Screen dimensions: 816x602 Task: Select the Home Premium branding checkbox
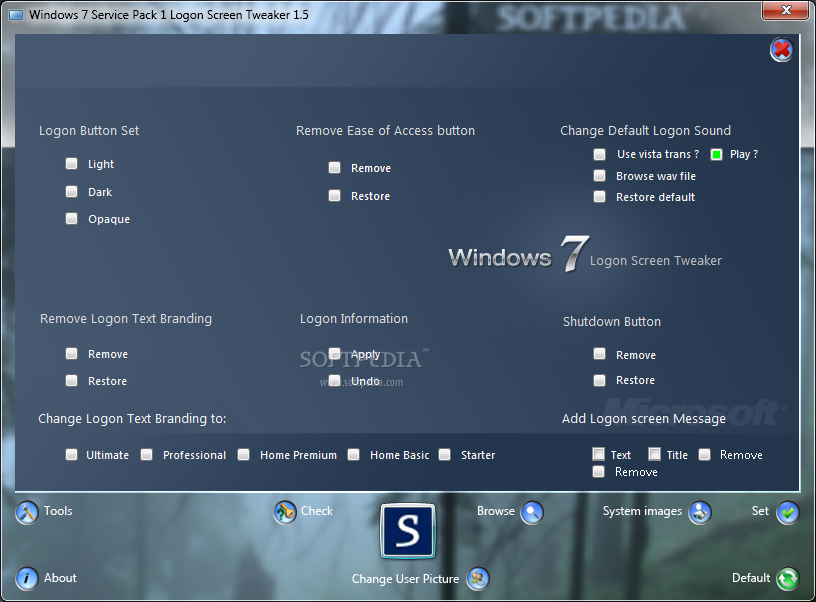(x=244, y=455)
